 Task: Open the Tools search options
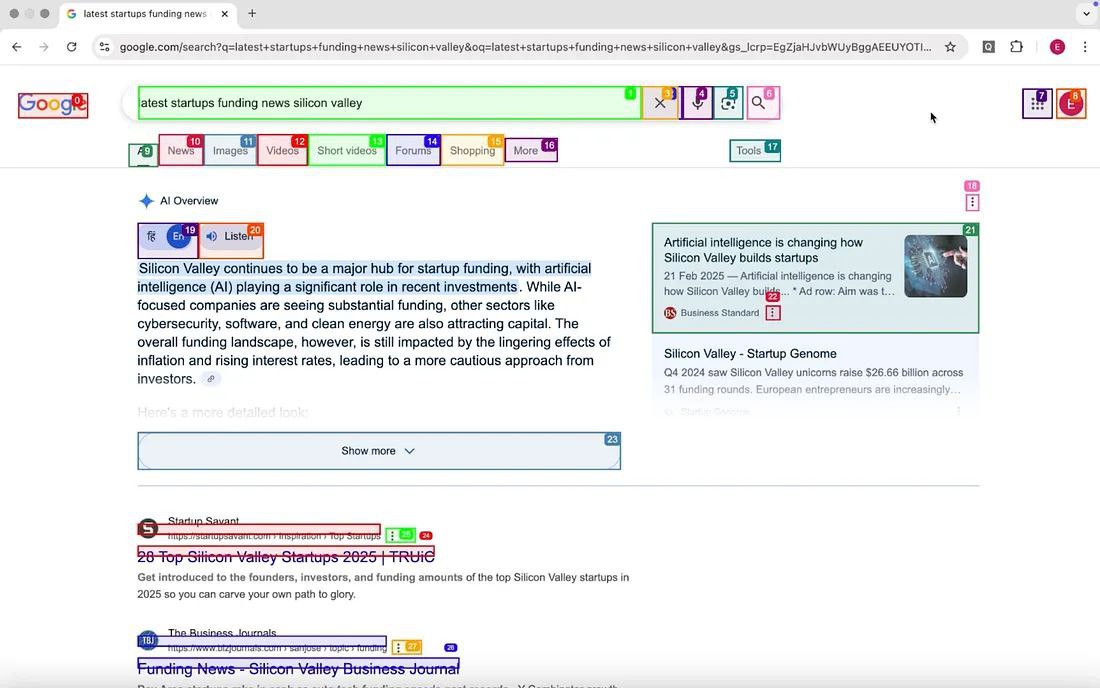(754, 151)
